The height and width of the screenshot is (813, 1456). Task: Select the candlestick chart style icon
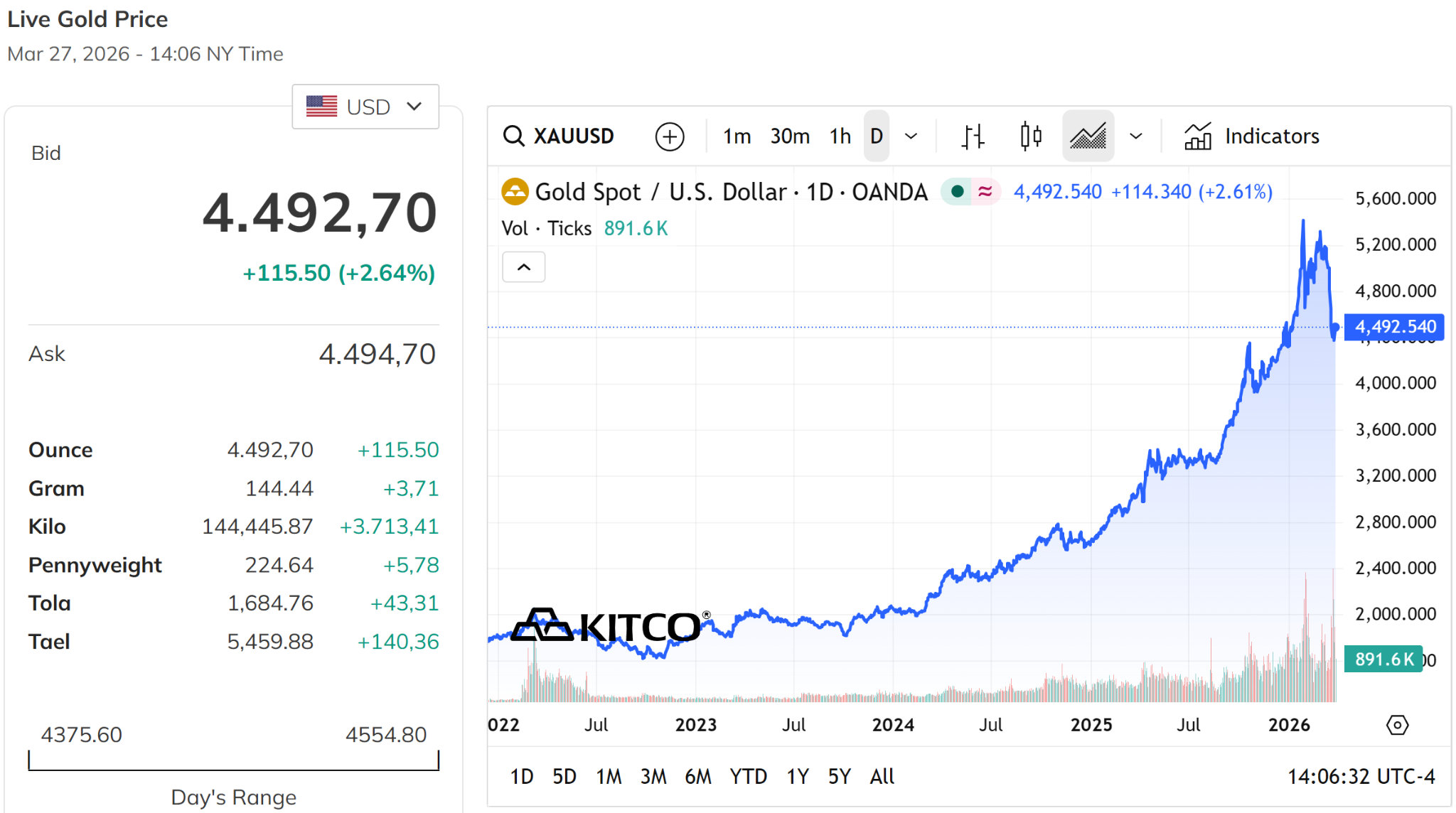click(1030, 136)
